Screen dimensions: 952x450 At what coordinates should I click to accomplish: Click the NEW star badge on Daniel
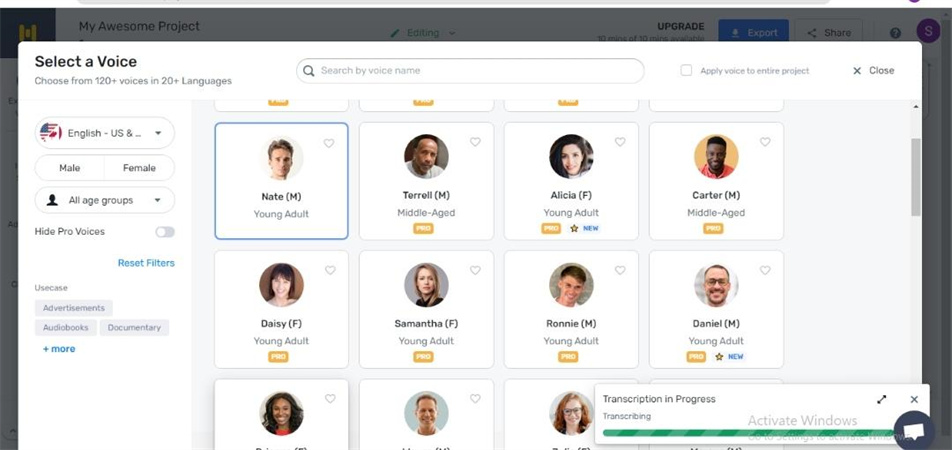coord(729,356)
